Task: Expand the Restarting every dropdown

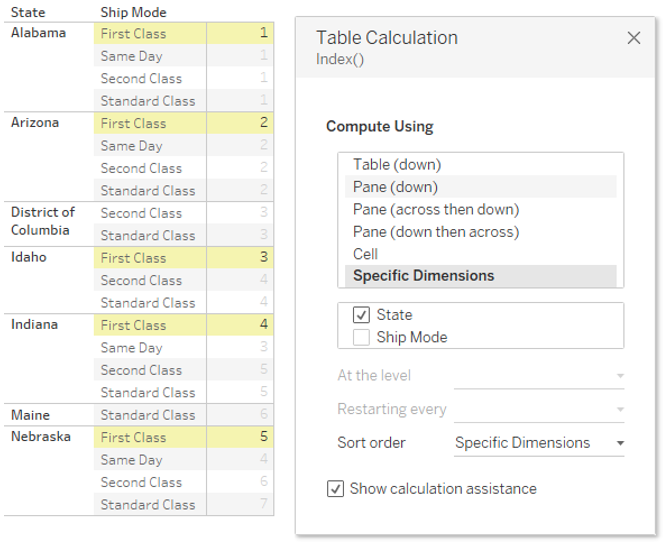Action: [x=539, y=409]
